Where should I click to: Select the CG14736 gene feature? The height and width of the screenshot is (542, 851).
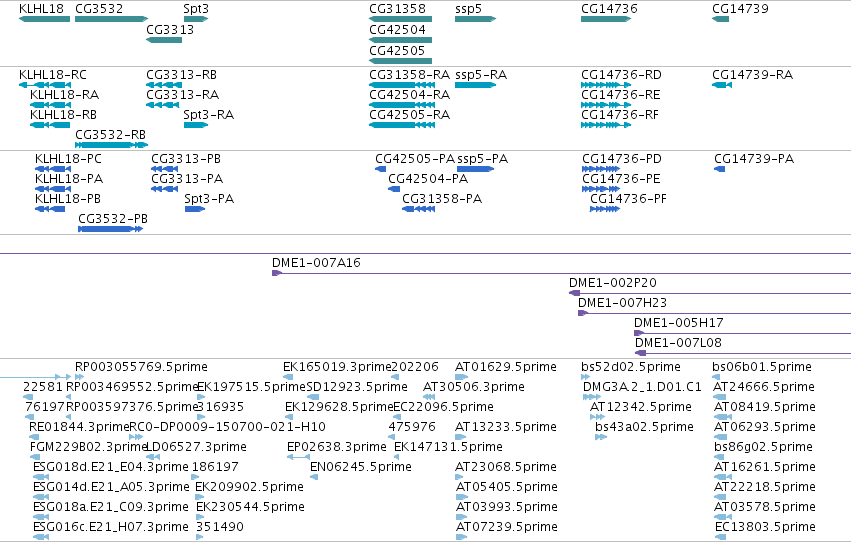click(x=606, y=19)
